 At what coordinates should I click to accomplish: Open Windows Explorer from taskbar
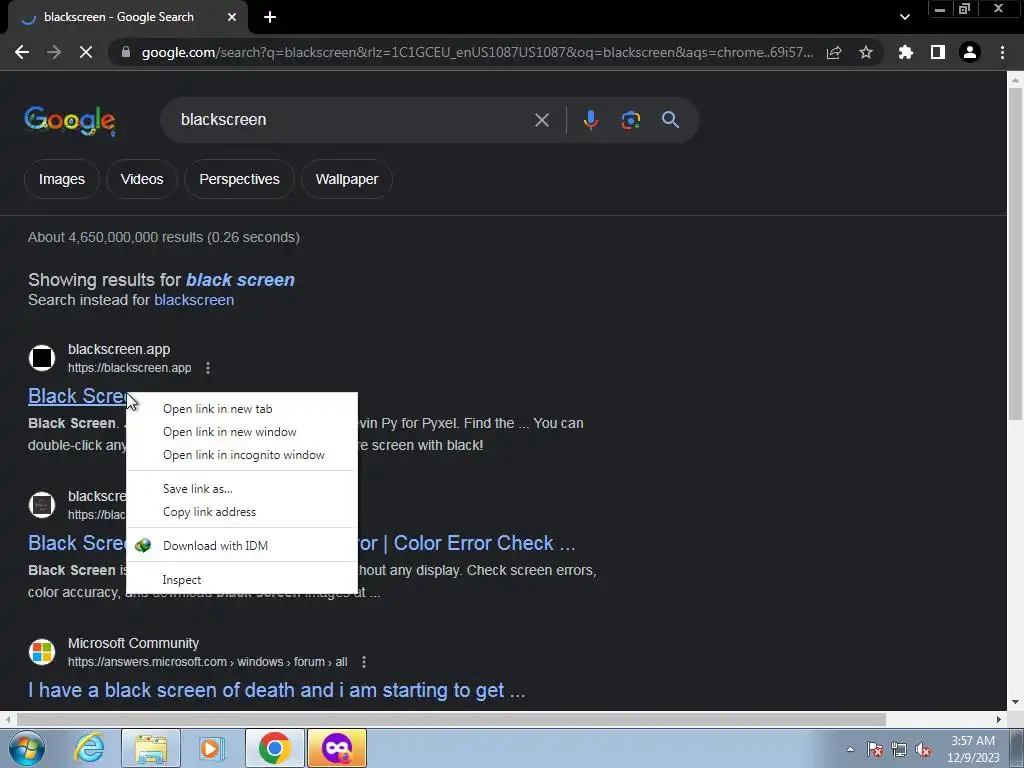[151, 748]
